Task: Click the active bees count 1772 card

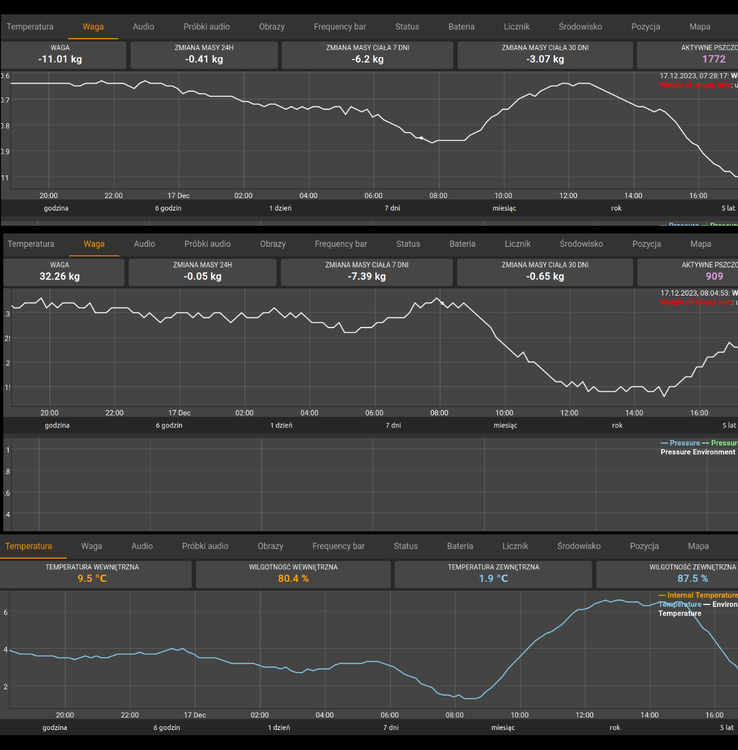Action: [x=687, y=54]
